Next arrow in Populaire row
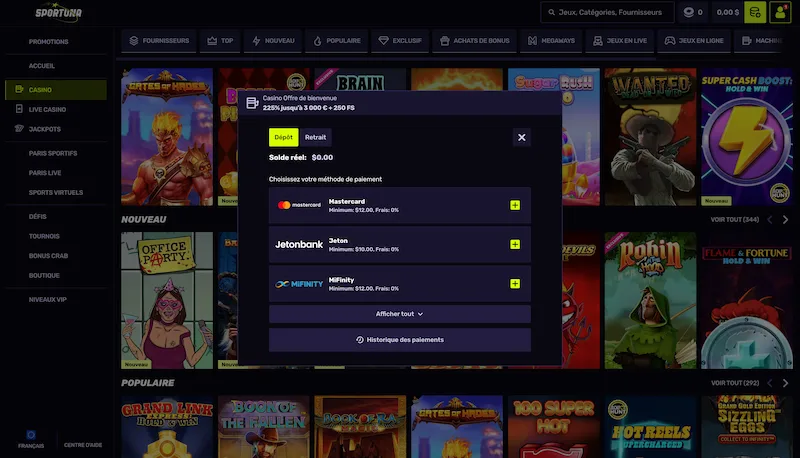The height and width of the screenshot is (458, 800). coord(785,383)
